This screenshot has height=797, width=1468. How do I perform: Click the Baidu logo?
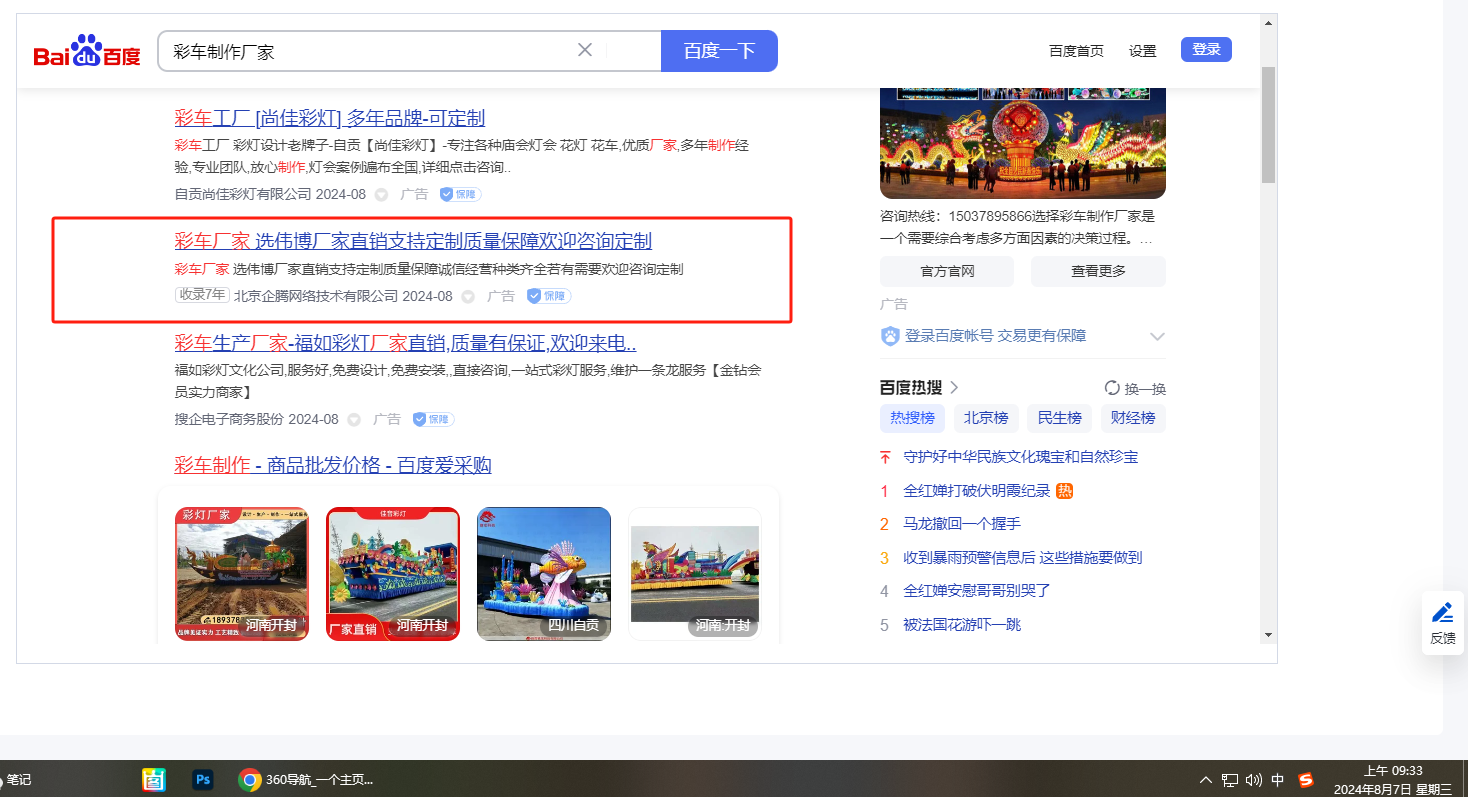pyautogui.click(x=87, y=51)
